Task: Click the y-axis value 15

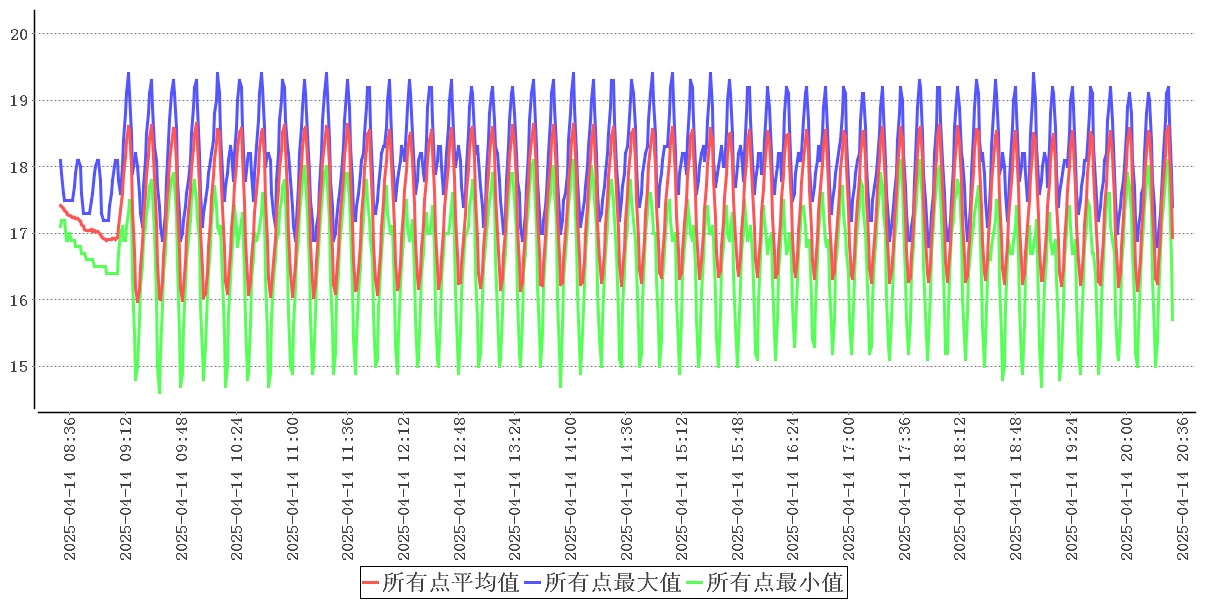Action: click(18, 367)
